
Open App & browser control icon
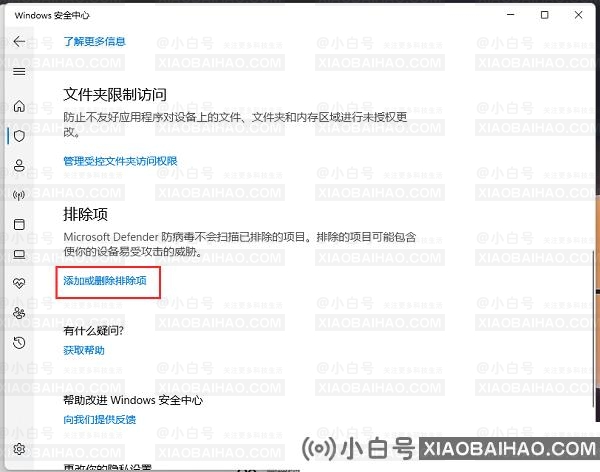click(x=19, y=224)
